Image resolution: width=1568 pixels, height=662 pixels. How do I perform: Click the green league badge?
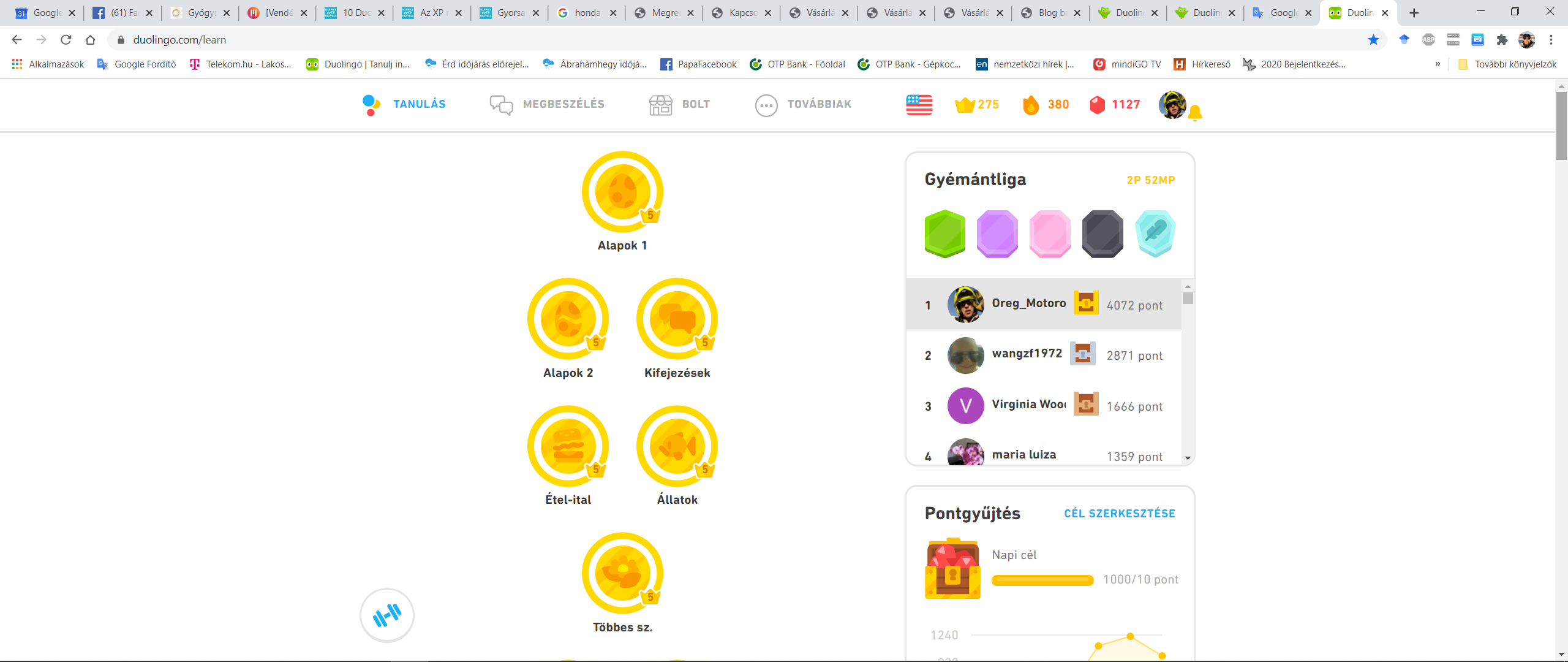[x=945, y=234]
